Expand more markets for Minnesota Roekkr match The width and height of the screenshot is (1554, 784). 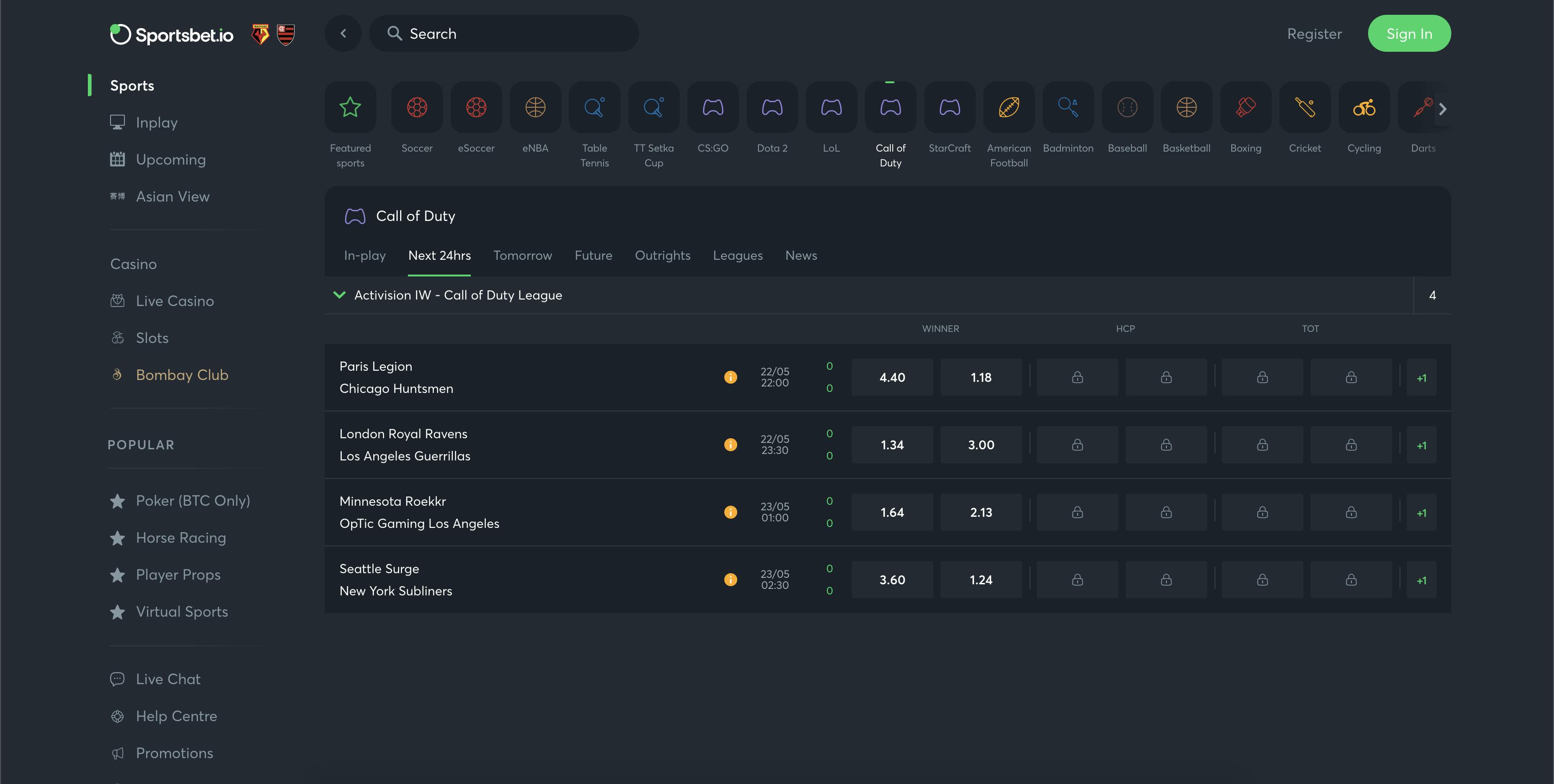[x=1421, y=513]
